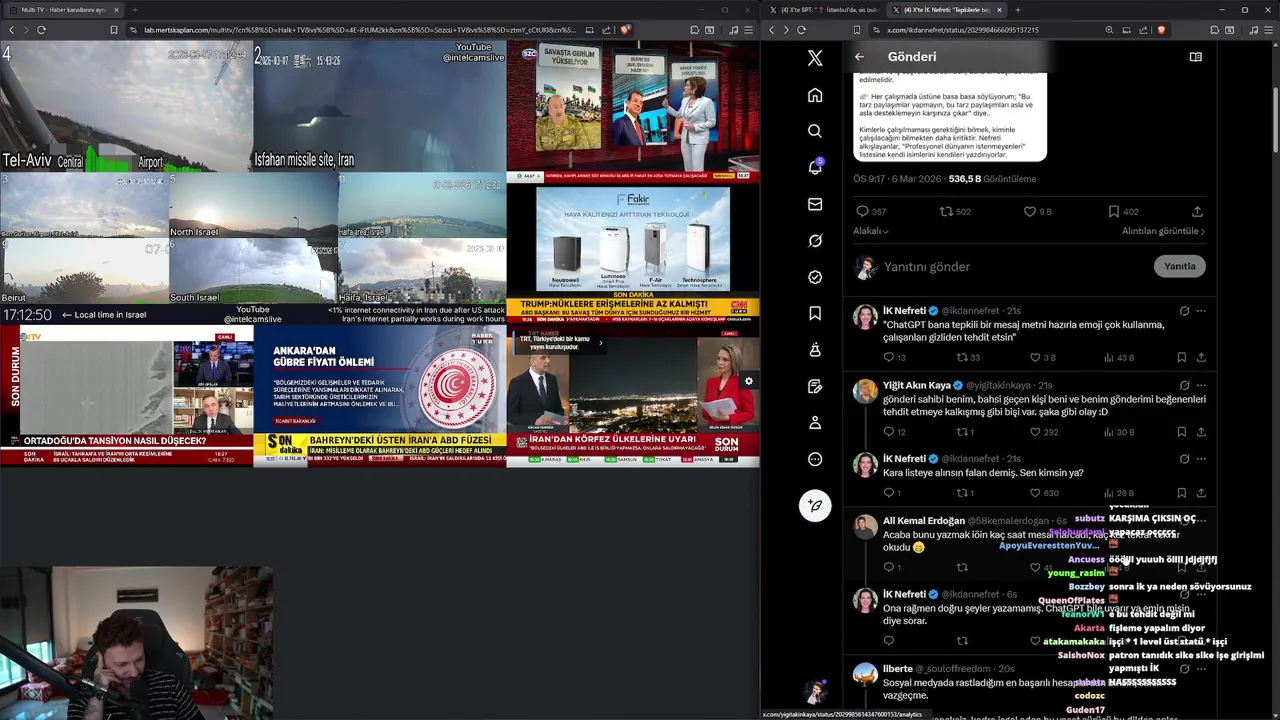Open the Brave menu in X window
The image size is (1280, 720).
pyautogui.click(x=1268, y=30)
